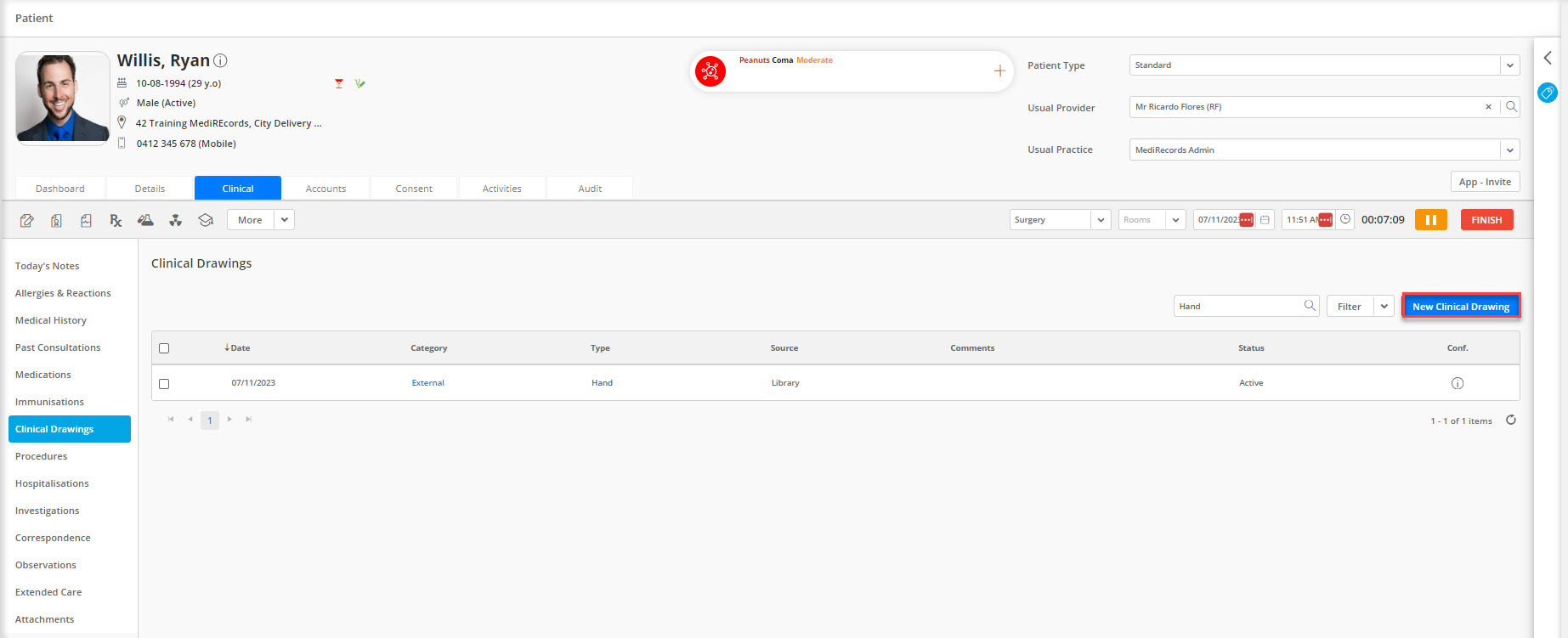This screenshot has width=1568, height=638.
Task: Open the Rx prescription tool
Action: 116,220
